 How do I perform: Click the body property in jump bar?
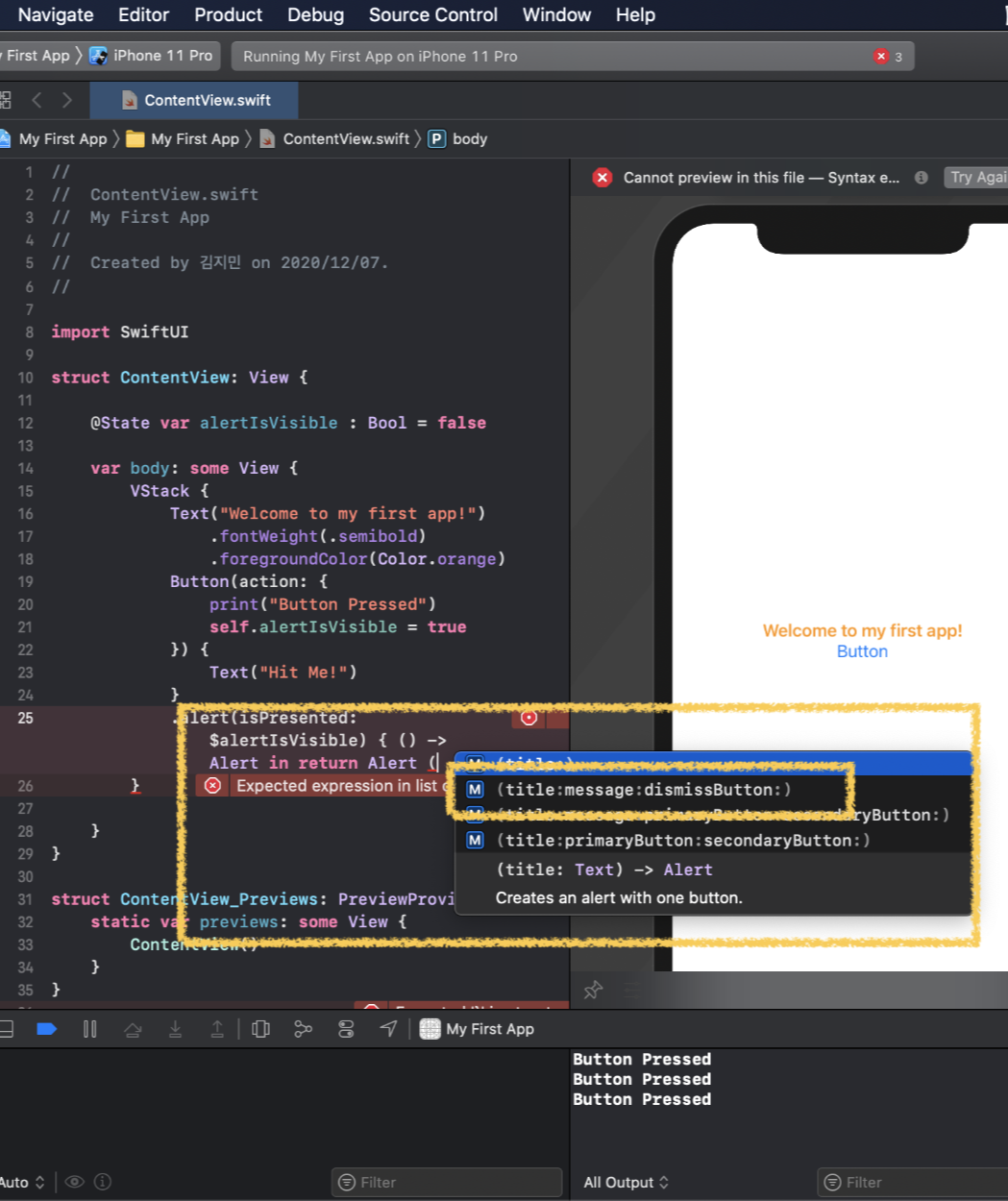458,139
